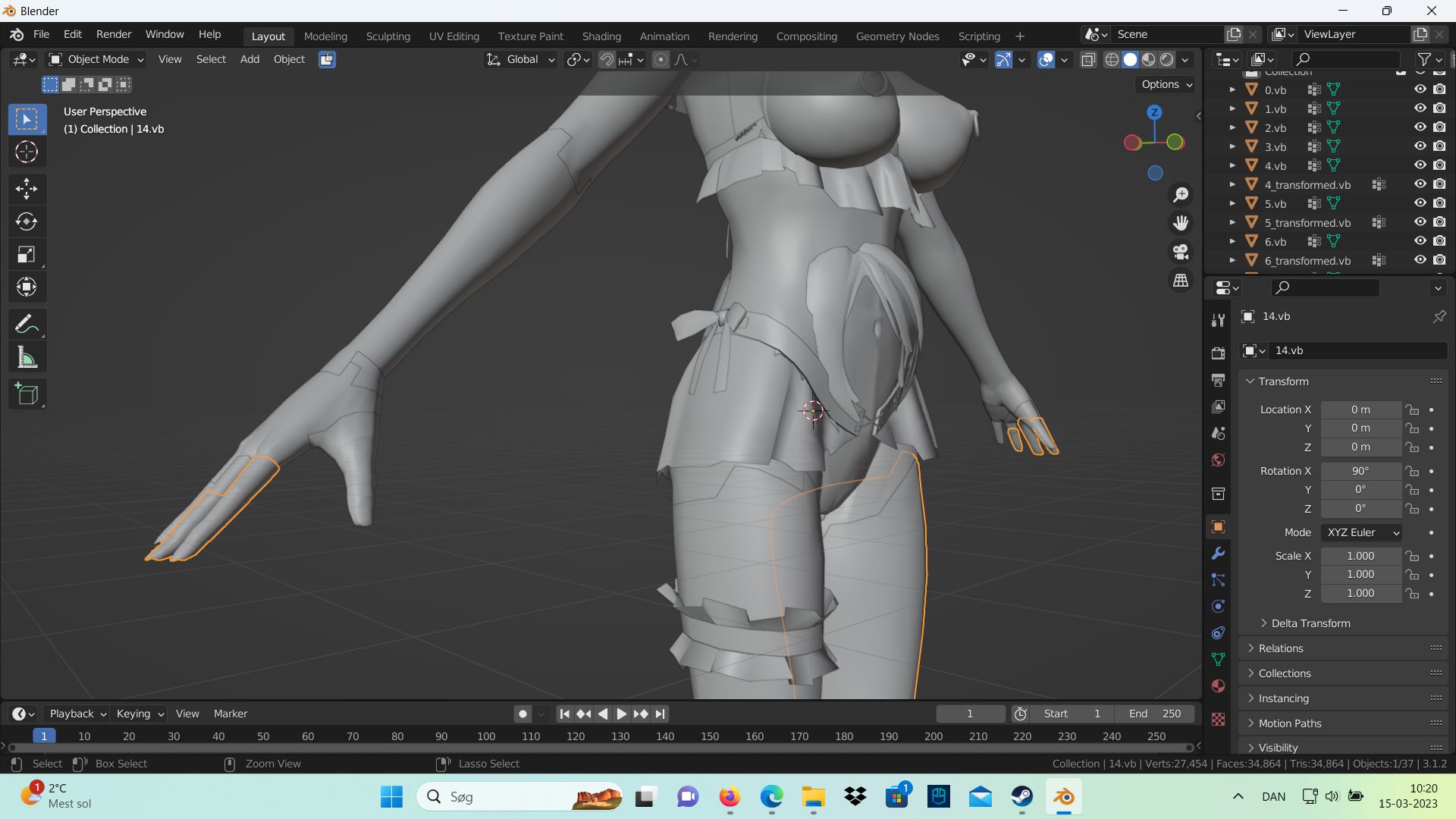Activate the Scale tool
The width and height of the screenshot is (1456, 819).
(27, 255)
